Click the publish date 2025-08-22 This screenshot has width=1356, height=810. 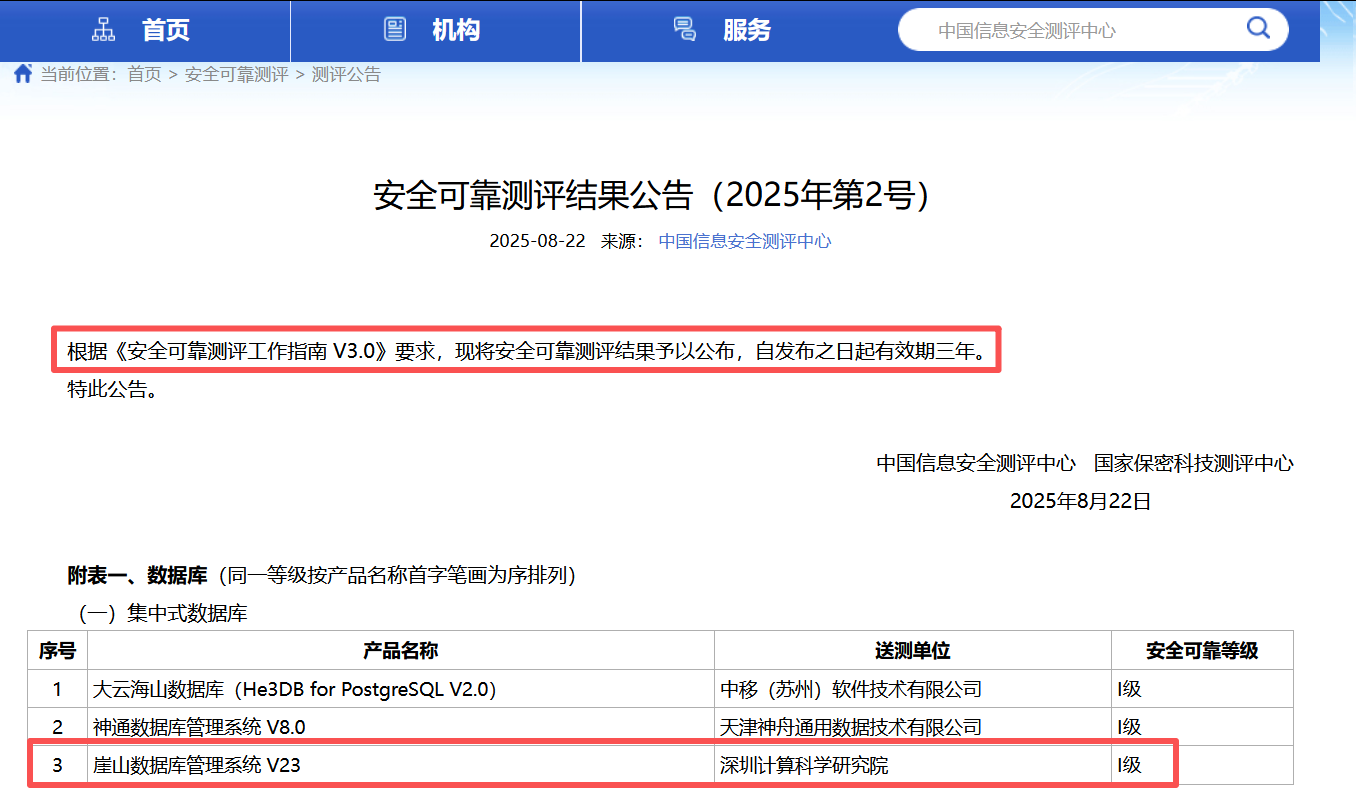click(539, 240)
